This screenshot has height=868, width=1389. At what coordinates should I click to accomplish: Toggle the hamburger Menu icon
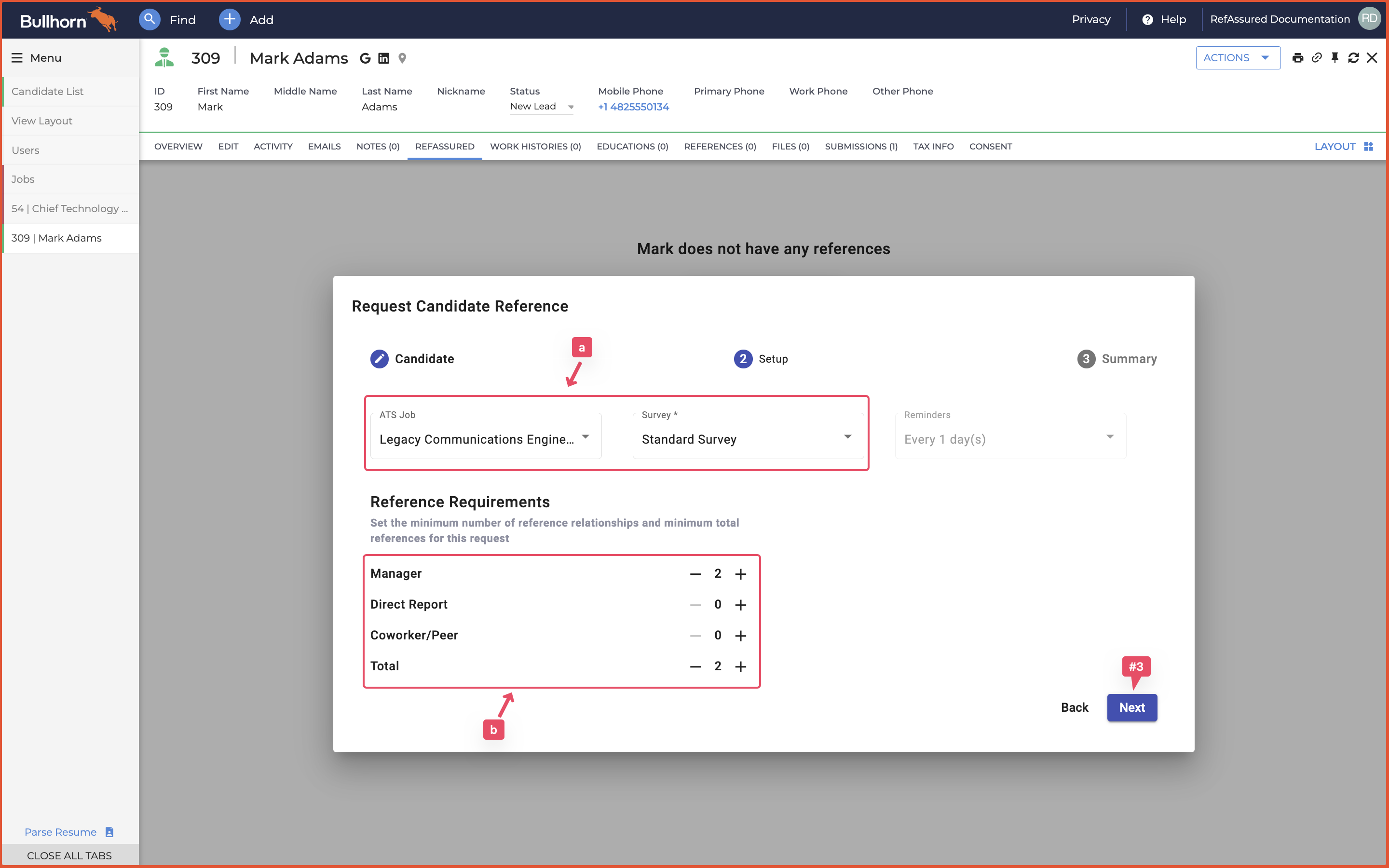[17, 58]
